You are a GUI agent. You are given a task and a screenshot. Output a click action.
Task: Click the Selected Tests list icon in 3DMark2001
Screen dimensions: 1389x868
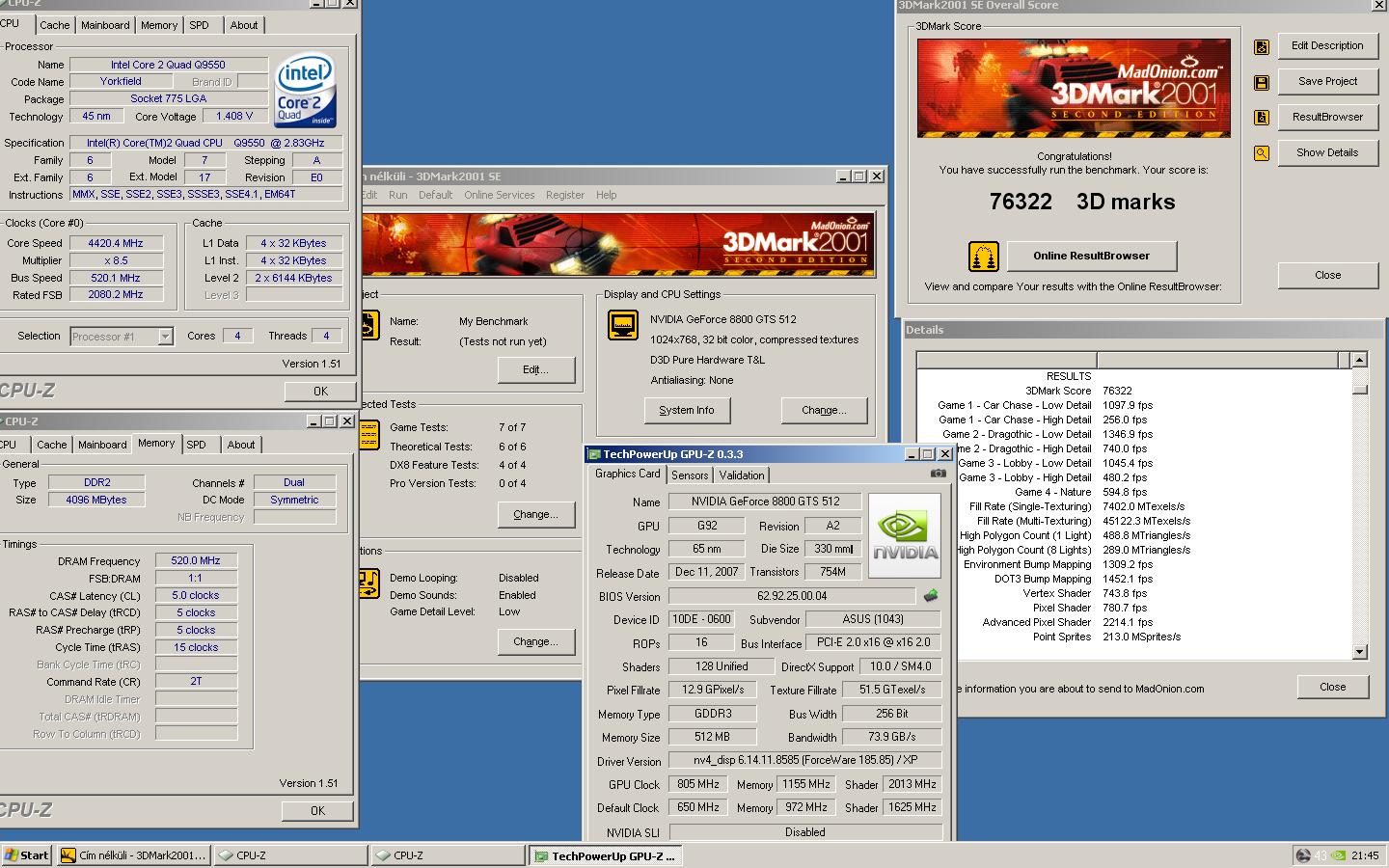(x=369, y=435)
